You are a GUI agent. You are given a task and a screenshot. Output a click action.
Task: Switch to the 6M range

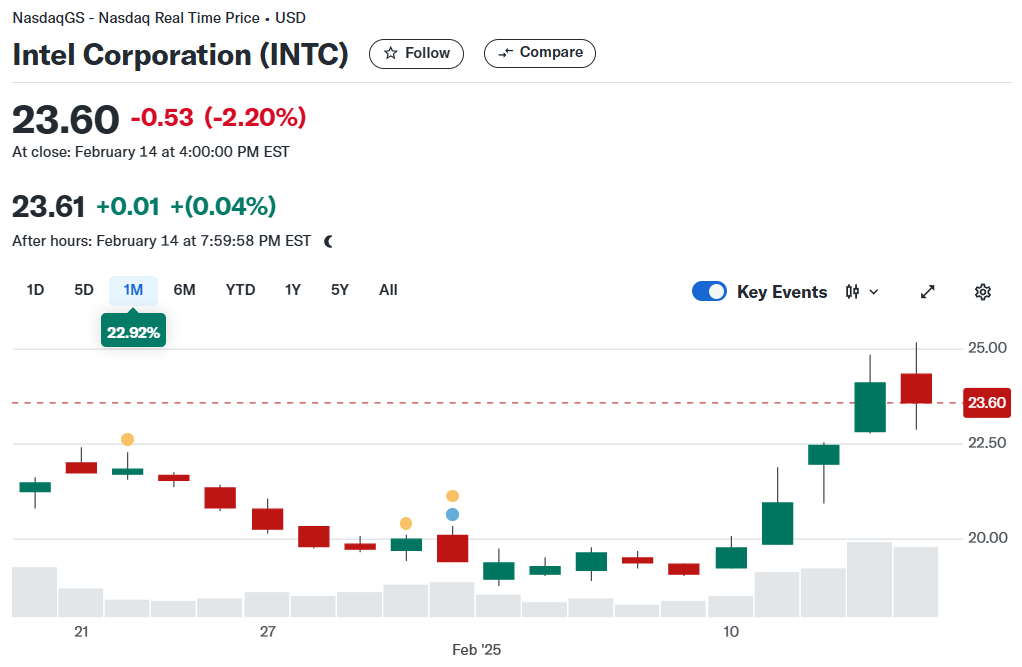point(184,290)
